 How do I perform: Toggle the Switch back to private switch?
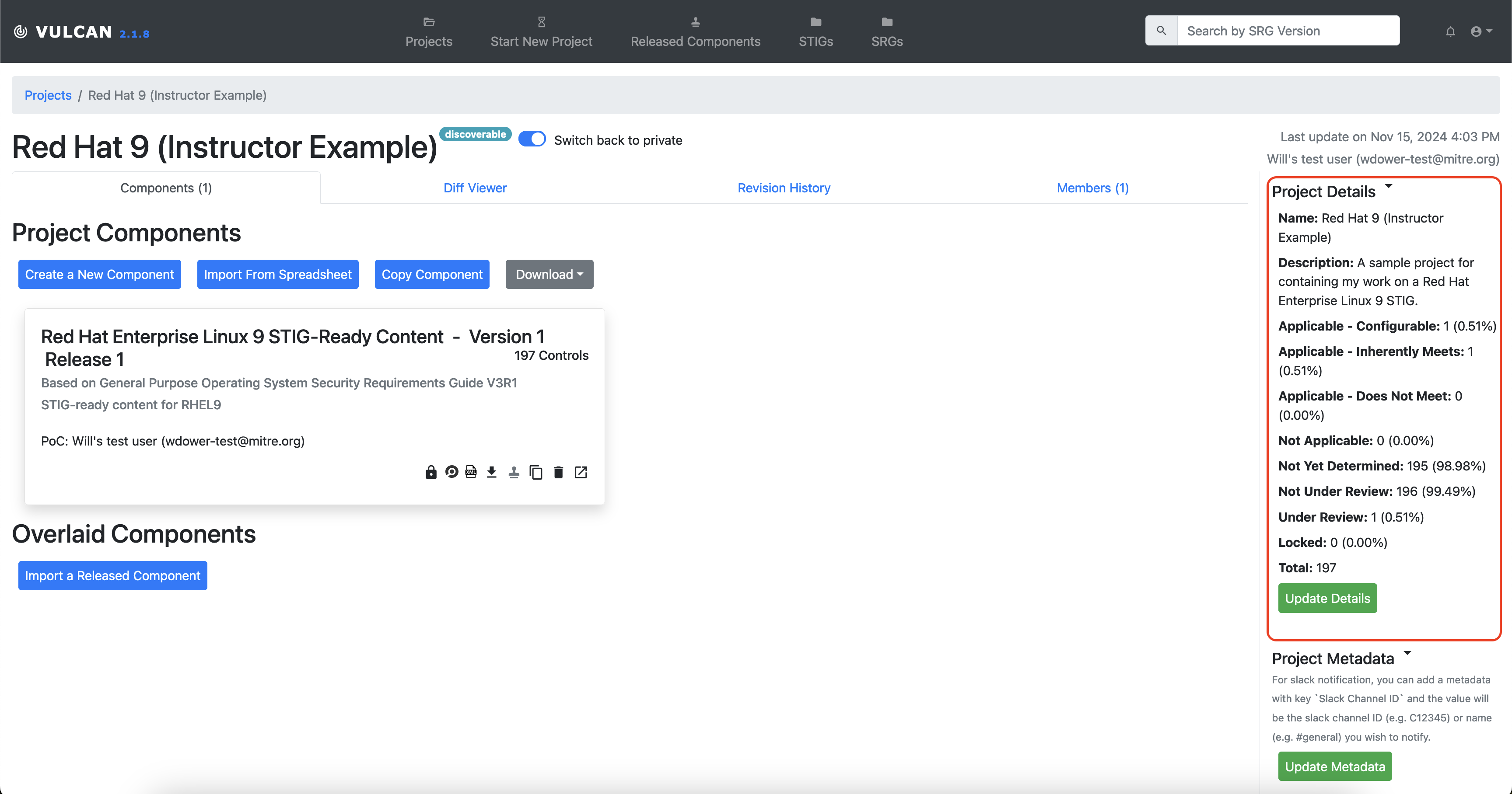pyautogui.click(x=532, y=139)
